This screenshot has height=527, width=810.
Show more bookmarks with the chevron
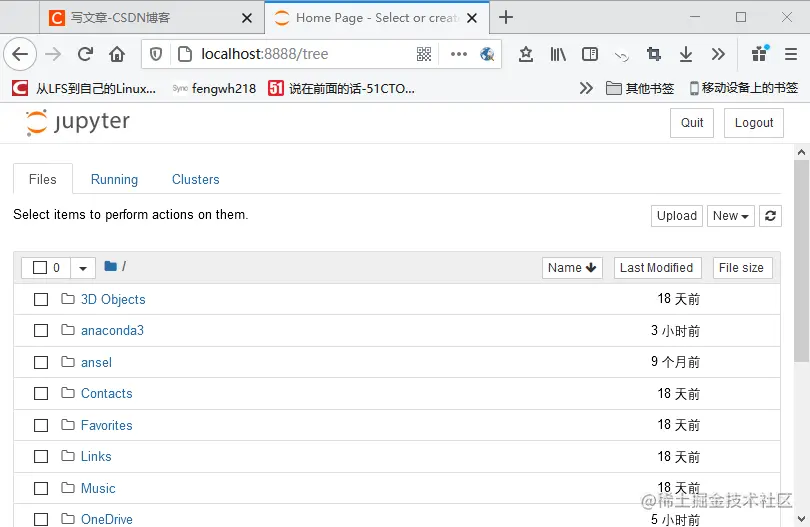tap(586, 88)
